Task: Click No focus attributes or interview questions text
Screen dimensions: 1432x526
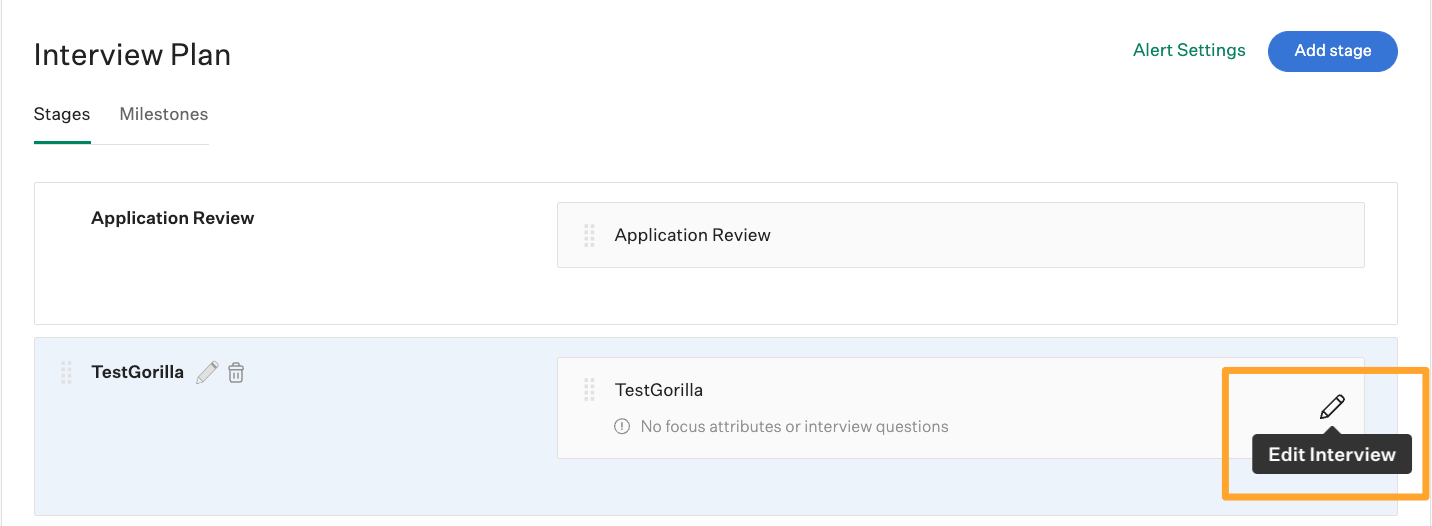Action: (x=794, y=426)
